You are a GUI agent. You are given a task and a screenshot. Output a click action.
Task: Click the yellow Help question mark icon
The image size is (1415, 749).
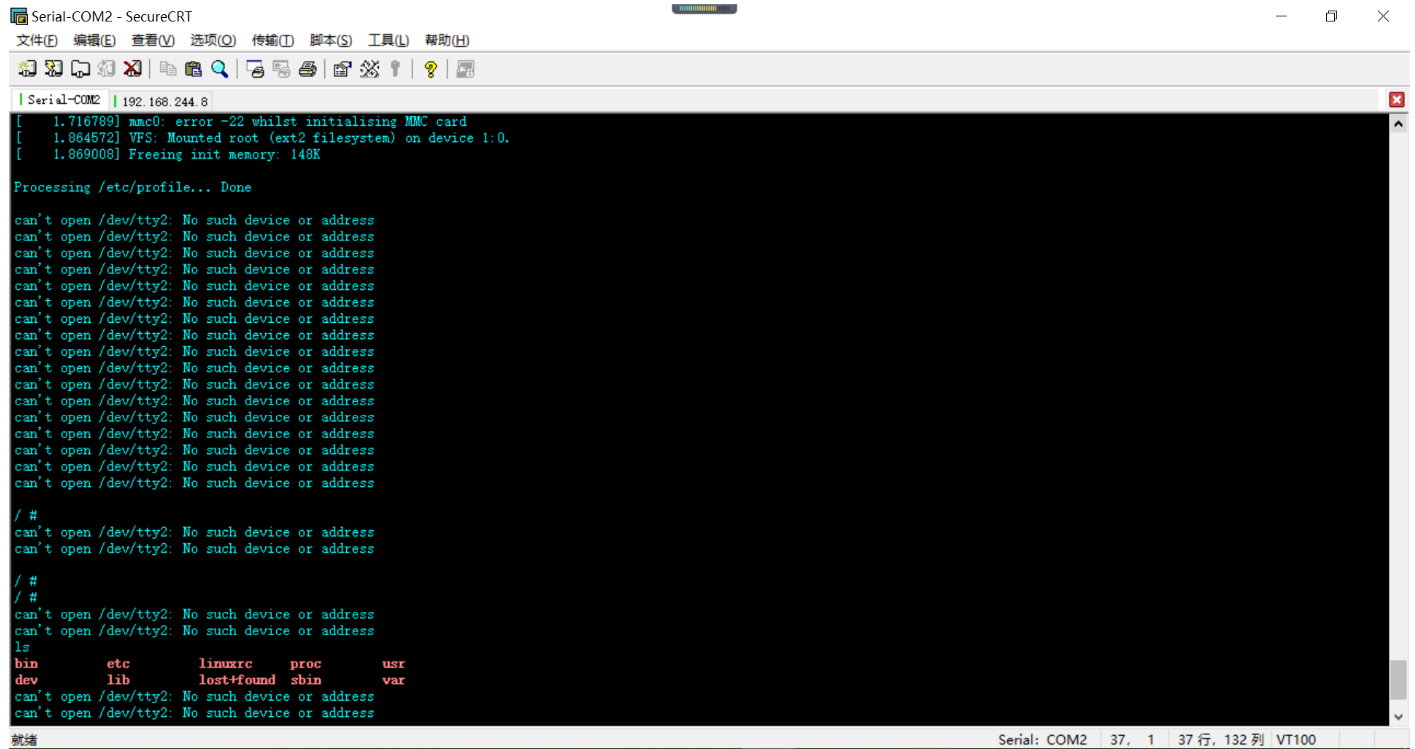coord(431,69)
